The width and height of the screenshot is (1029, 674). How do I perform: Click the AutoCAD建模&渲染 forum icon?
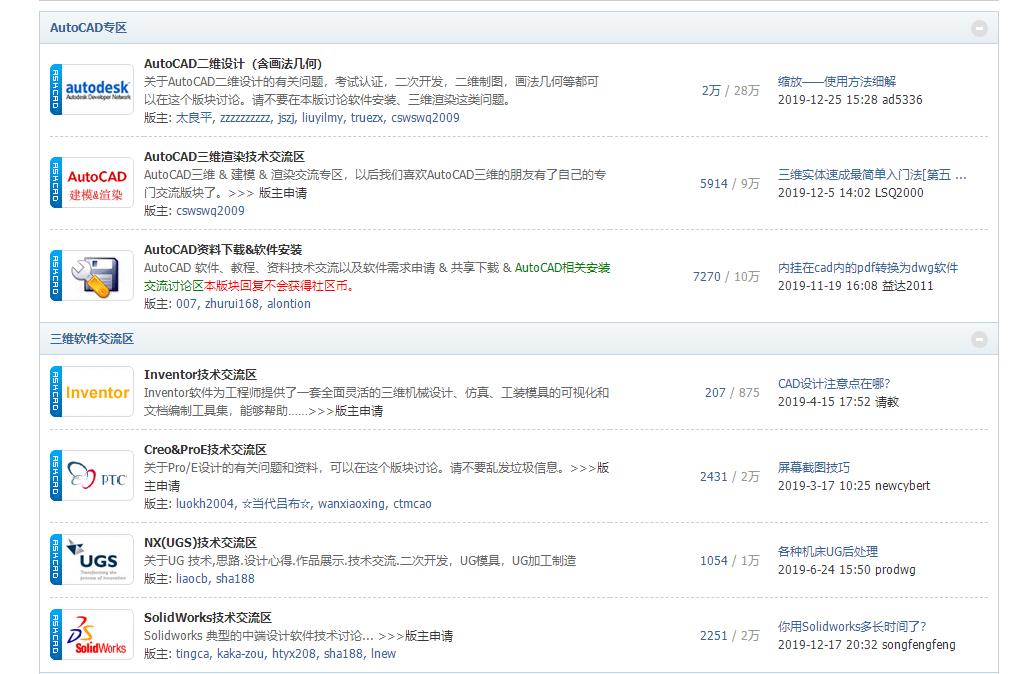(x=91, y=183)
